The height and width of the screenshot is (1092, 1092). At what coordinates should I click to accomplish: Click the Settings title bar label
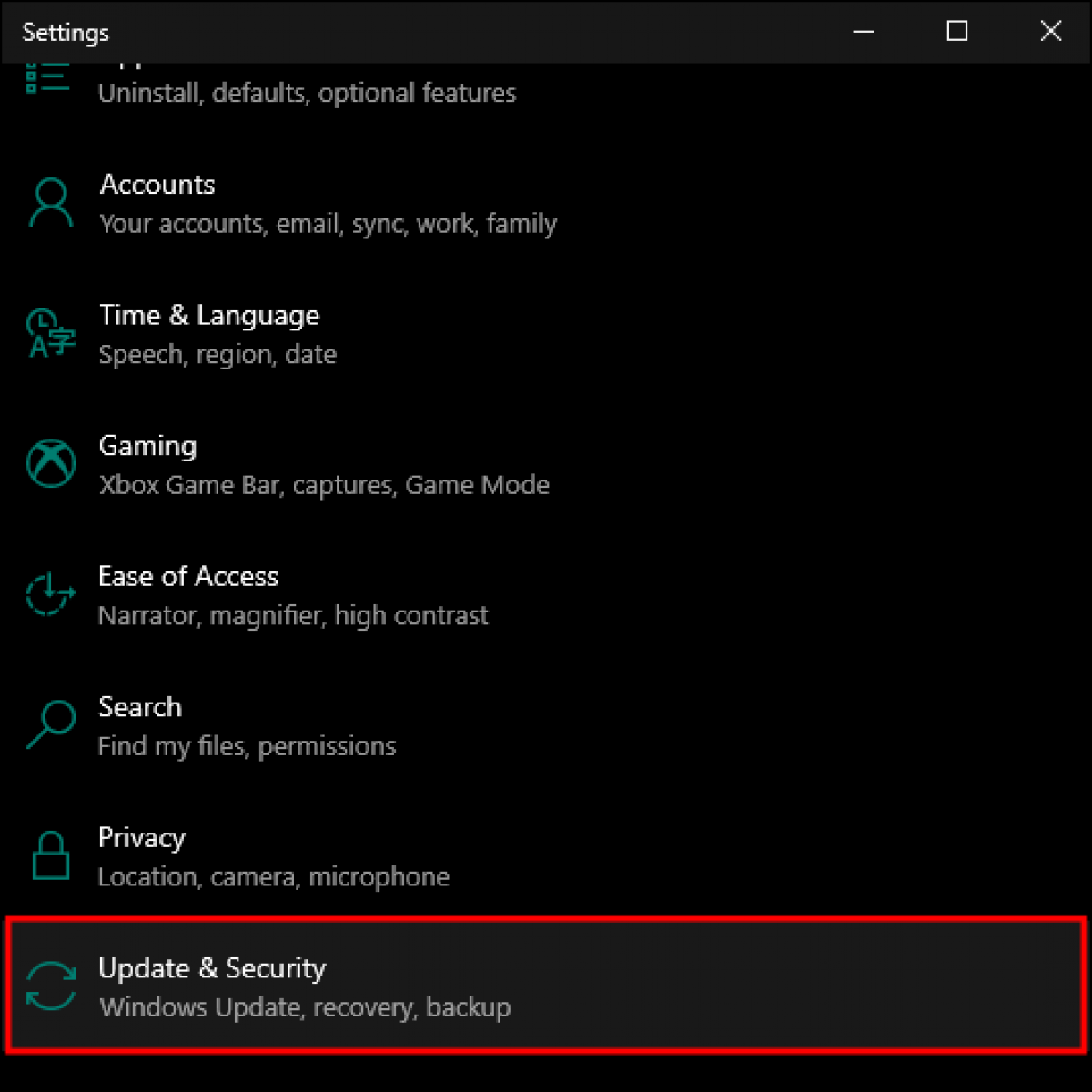click(65, 33)
